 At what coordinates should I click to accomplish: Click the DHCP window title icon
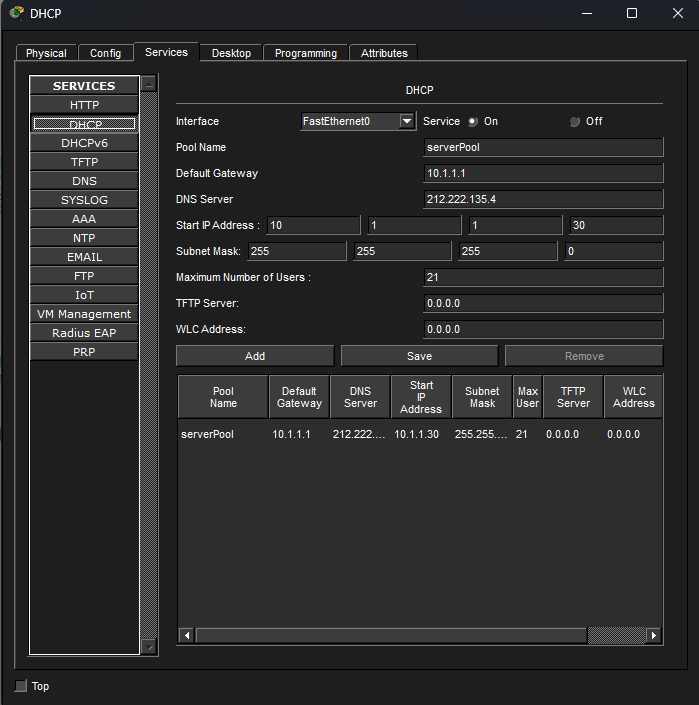(x=17, y=13)
